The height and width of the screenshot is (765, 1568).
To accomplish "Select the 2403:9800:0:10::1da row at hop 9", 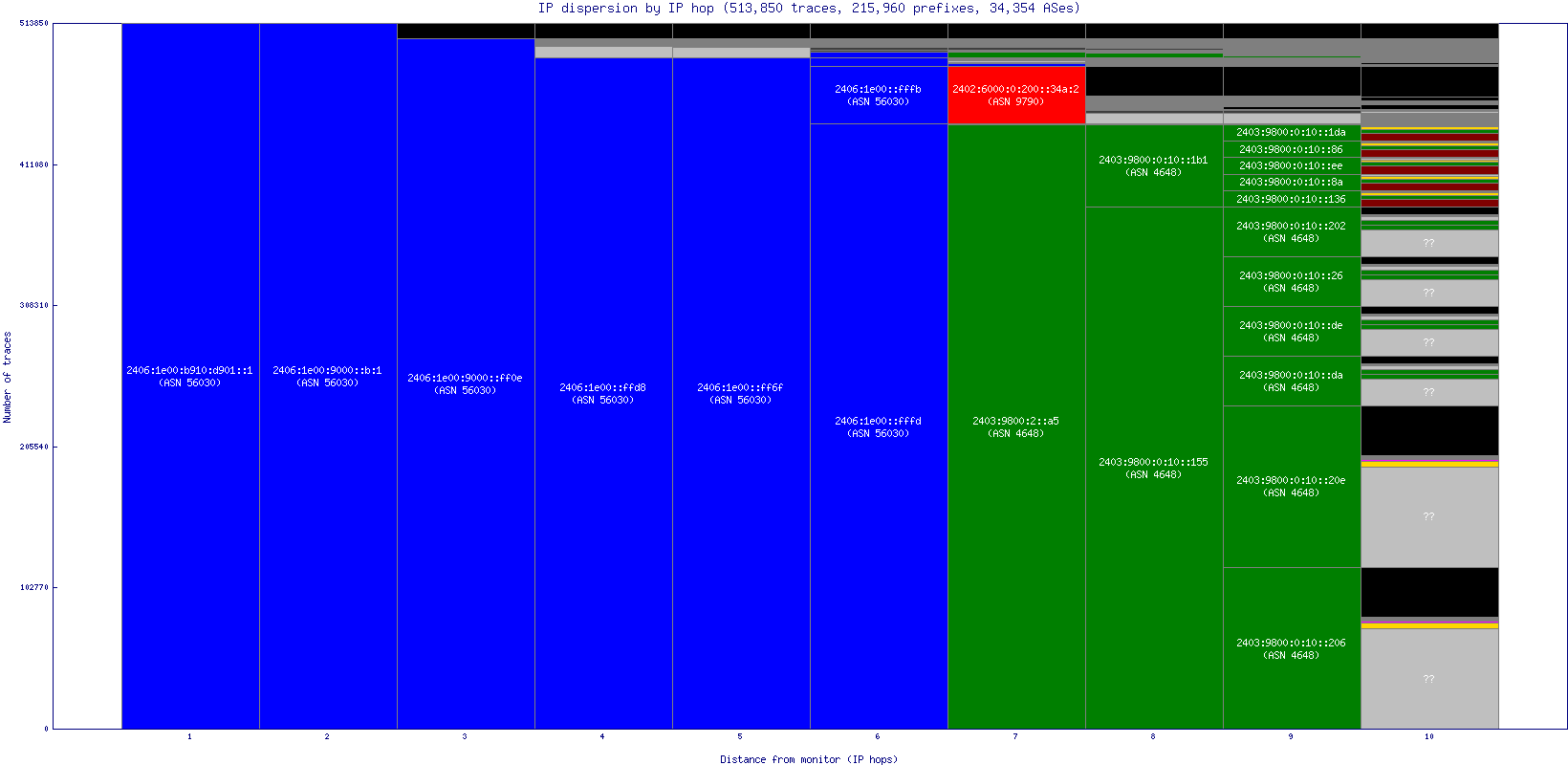I will [x=1292, y=133].
